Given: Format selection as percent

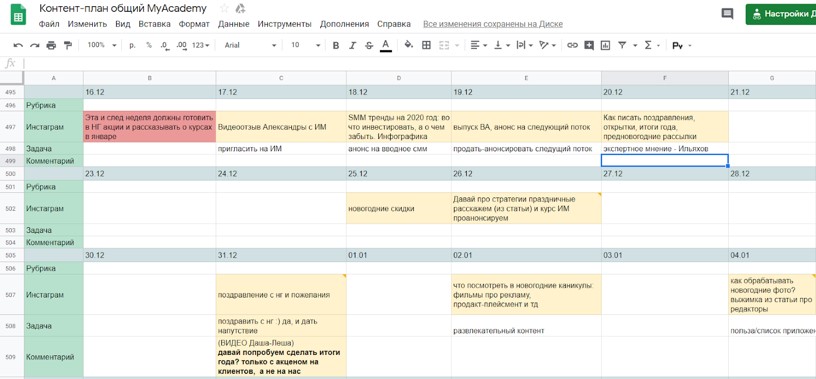Looking at the screenshot, I should (x=149, y=45).
